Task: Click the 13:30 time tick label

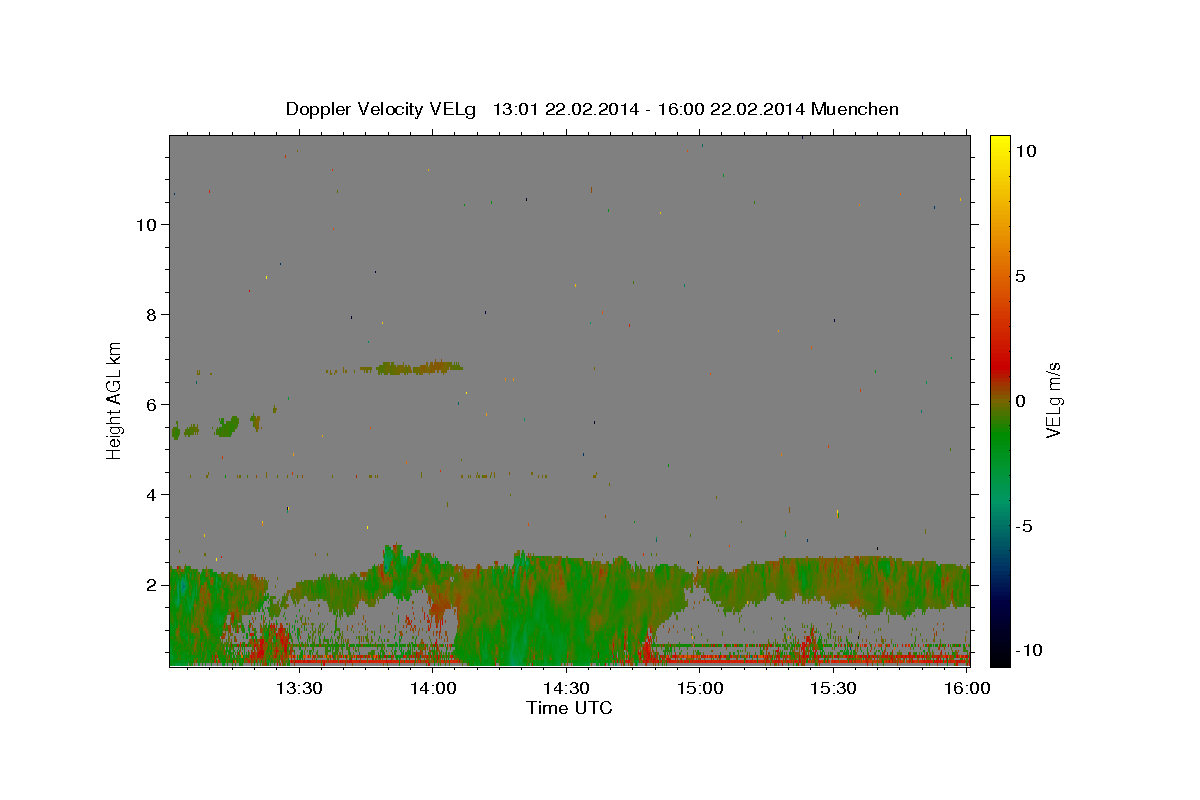Action: [x=301, y=688]
